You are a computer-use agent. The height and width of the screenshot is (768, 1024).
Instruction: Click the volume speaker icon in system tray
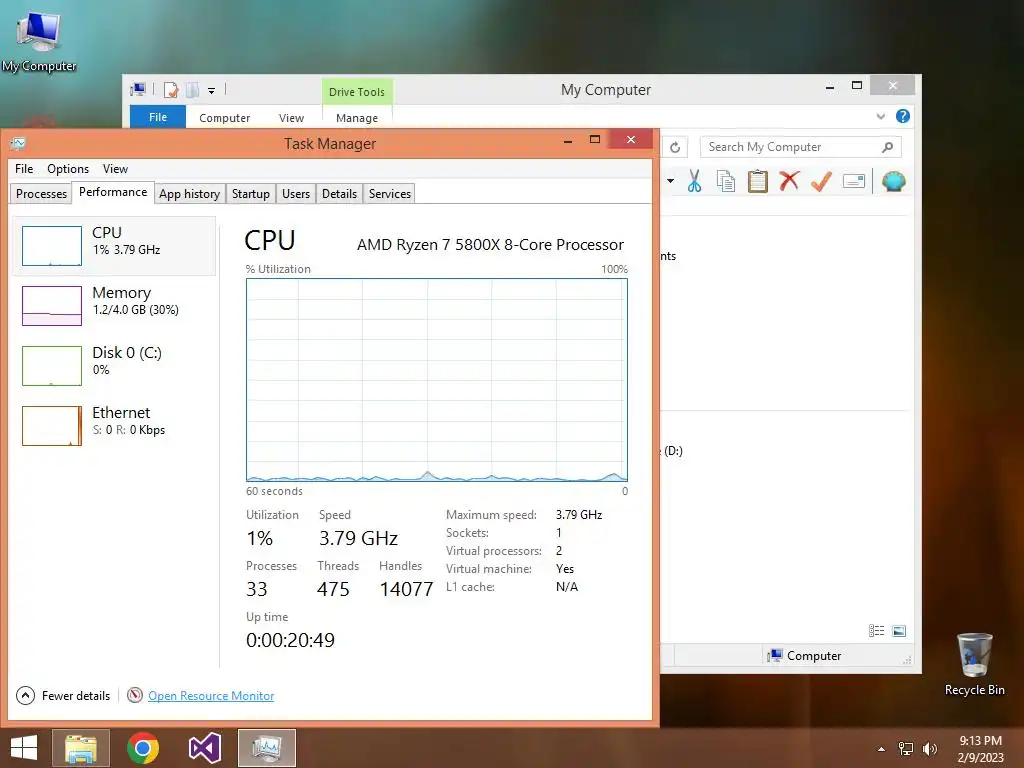(929, 748)
